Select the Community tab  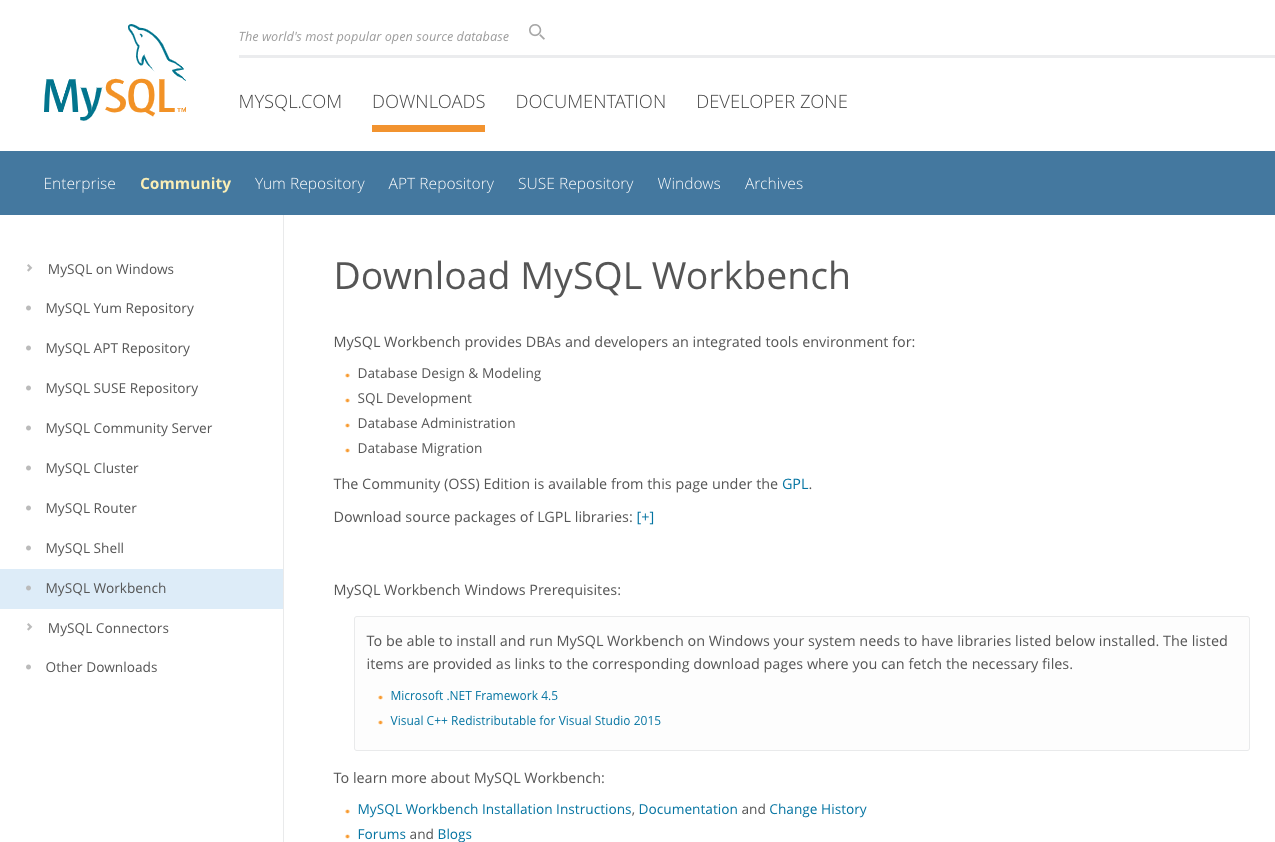click(185, 183)
